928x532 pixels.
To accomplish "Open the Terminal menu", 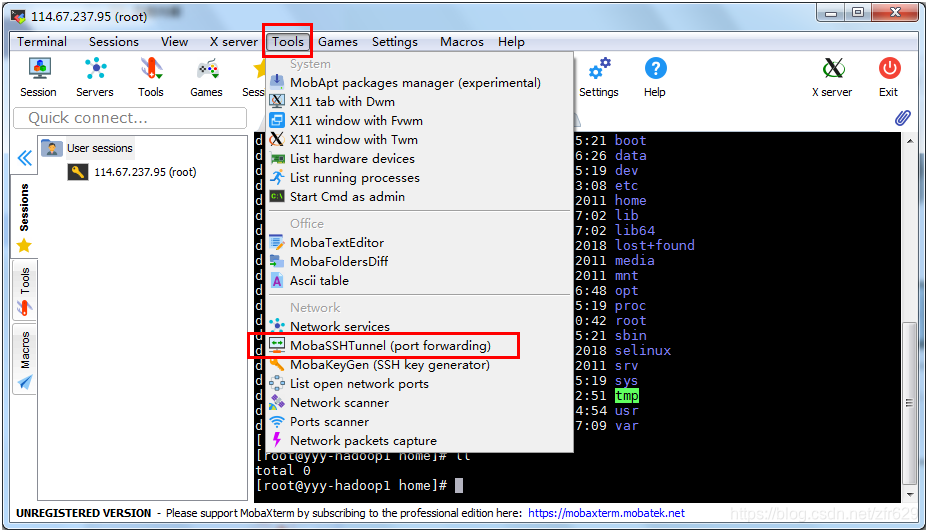I will click(41, 42).
